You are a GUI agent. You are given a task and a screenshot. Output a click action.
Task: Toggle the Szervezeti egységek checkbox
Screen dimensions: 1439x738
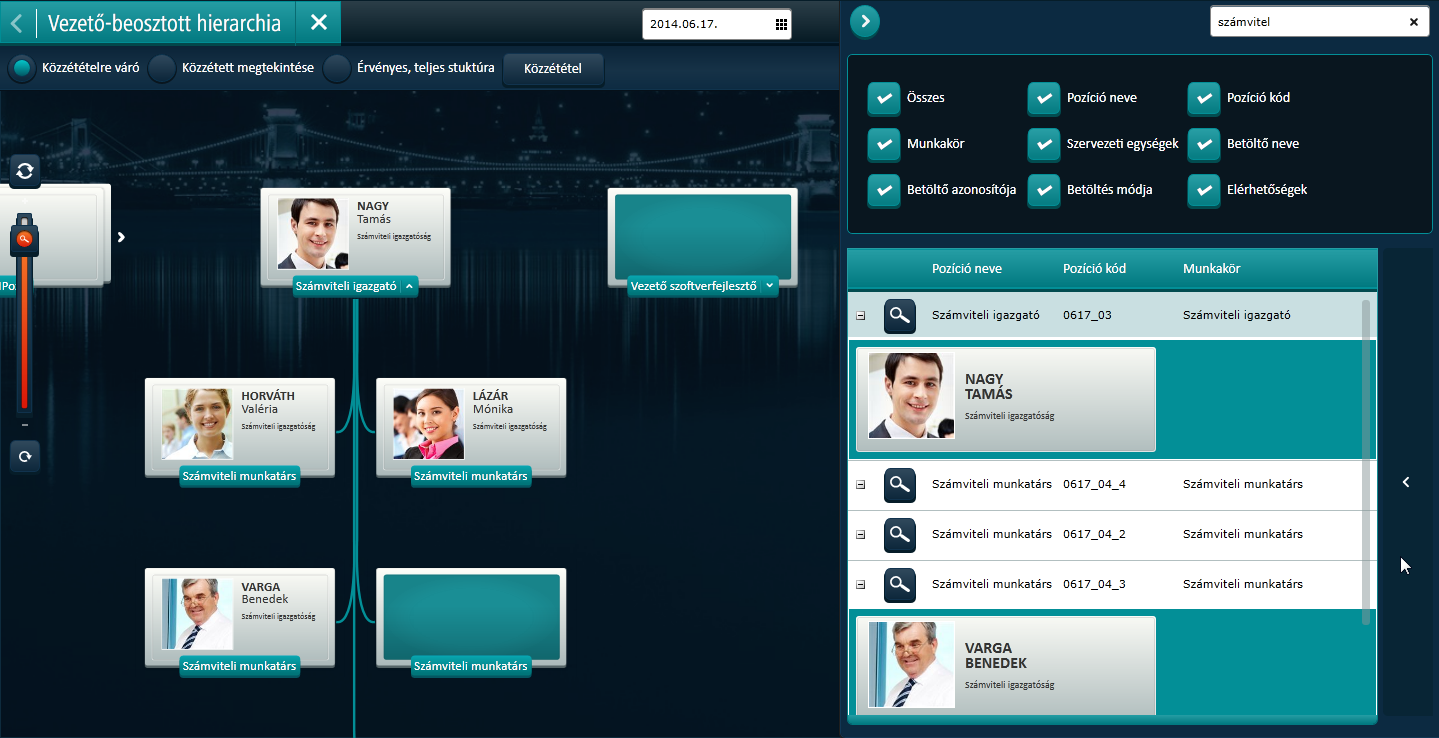point(1044,144)
